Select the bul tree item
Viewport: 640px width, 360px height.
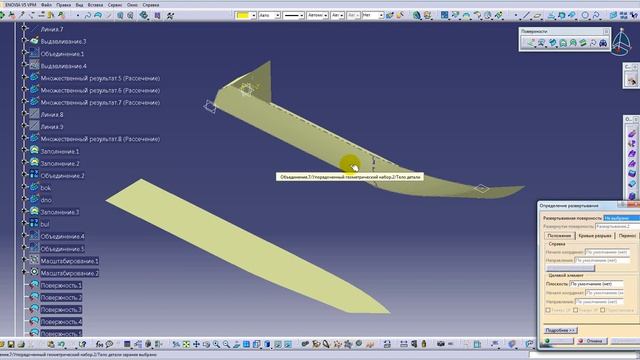tap(45, 224)
